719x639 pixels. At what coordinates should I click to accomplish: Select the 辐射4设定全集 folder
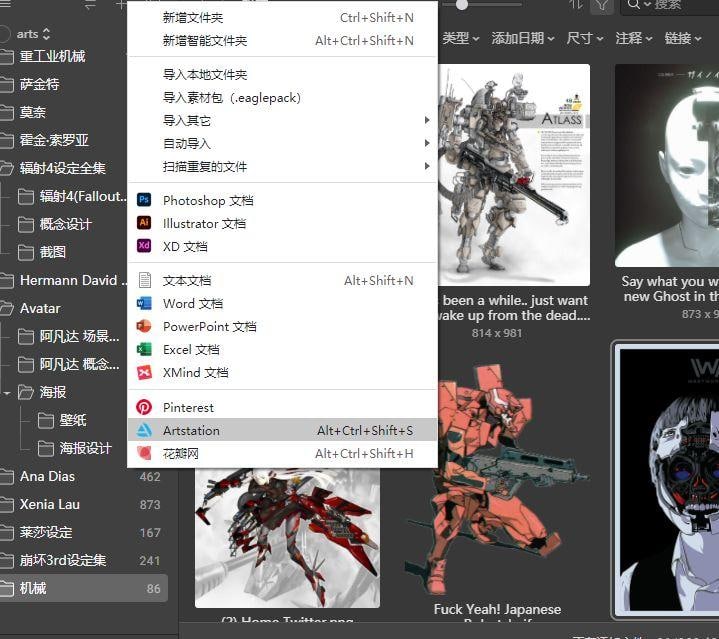pyautogui.click(x=63, y=168)
